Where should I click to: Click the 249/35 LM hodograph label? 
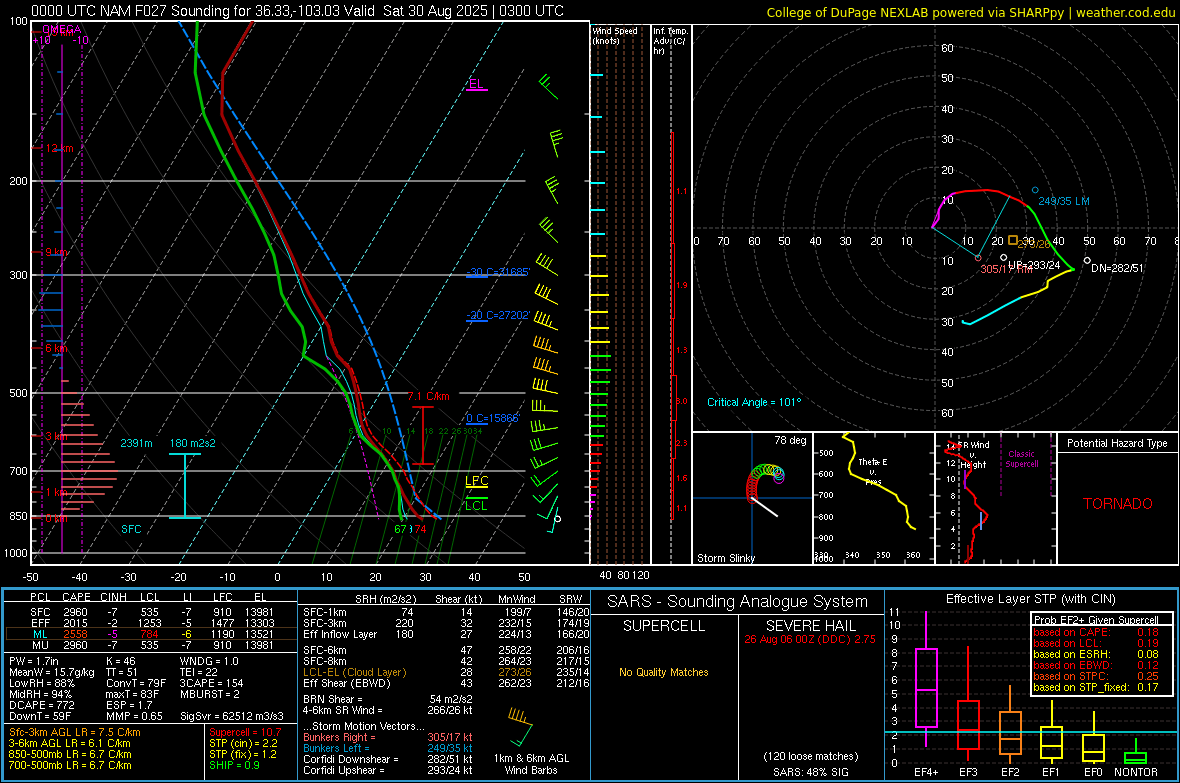[x=1063, y=201]
